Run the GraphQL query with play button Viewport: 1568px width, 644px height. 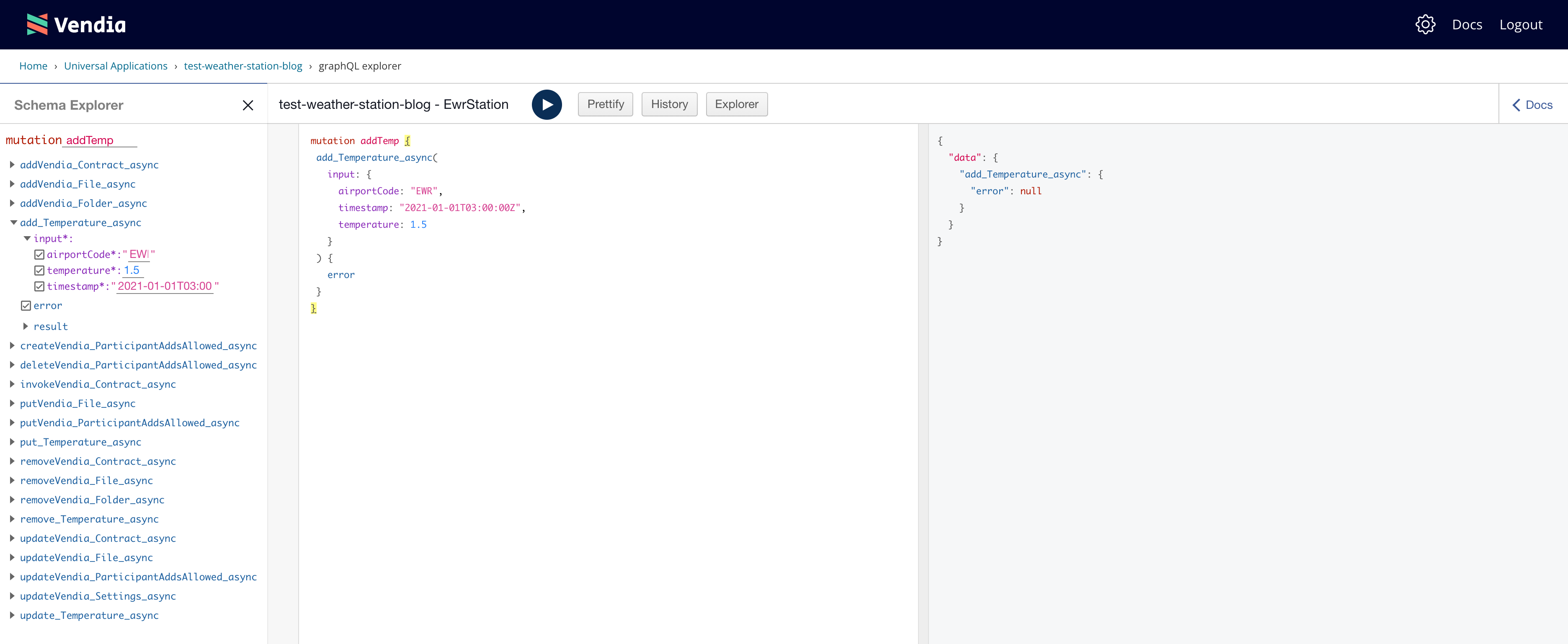pyautogui.click(x=547, y=105)
